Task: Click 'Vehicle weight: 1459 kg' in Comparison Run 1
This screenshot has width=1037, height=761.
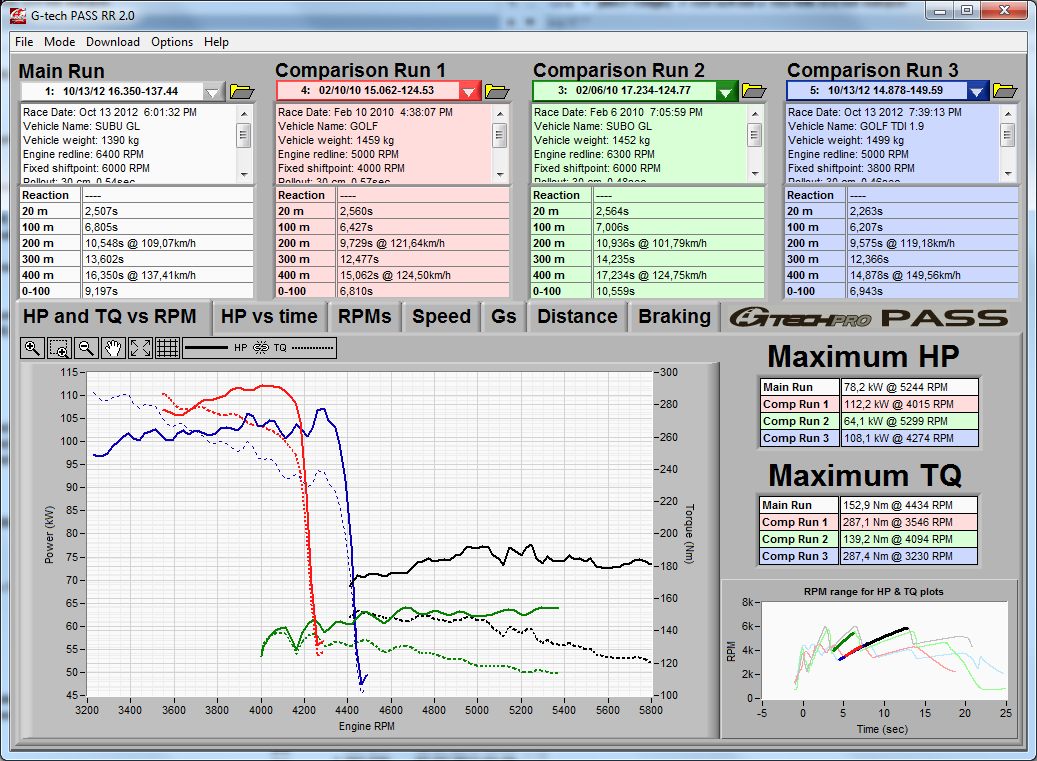Action: tap(336, 140)
